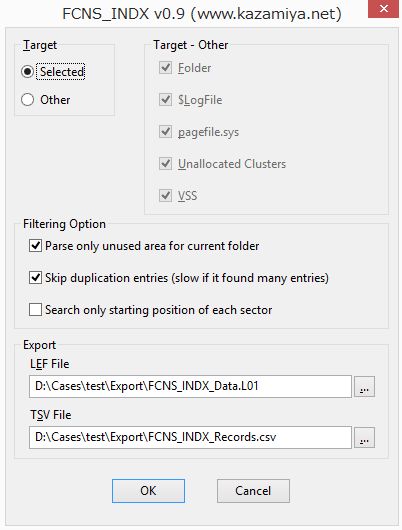Click the Unallocated Clusters label text
The width and height of the screenshot is (402, 530).
pyautogui.click(x=232, y=164)
